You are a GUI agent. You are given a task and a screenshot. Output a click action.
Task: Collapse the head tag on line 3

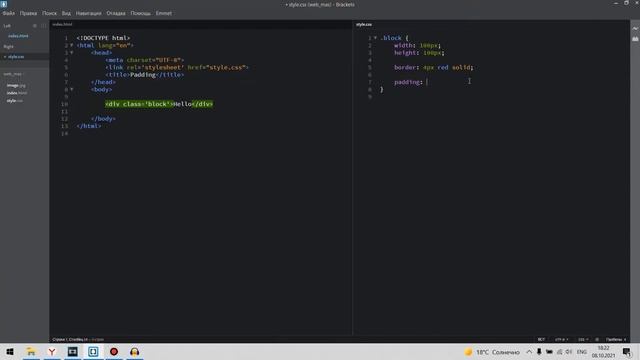coord(72,53)
